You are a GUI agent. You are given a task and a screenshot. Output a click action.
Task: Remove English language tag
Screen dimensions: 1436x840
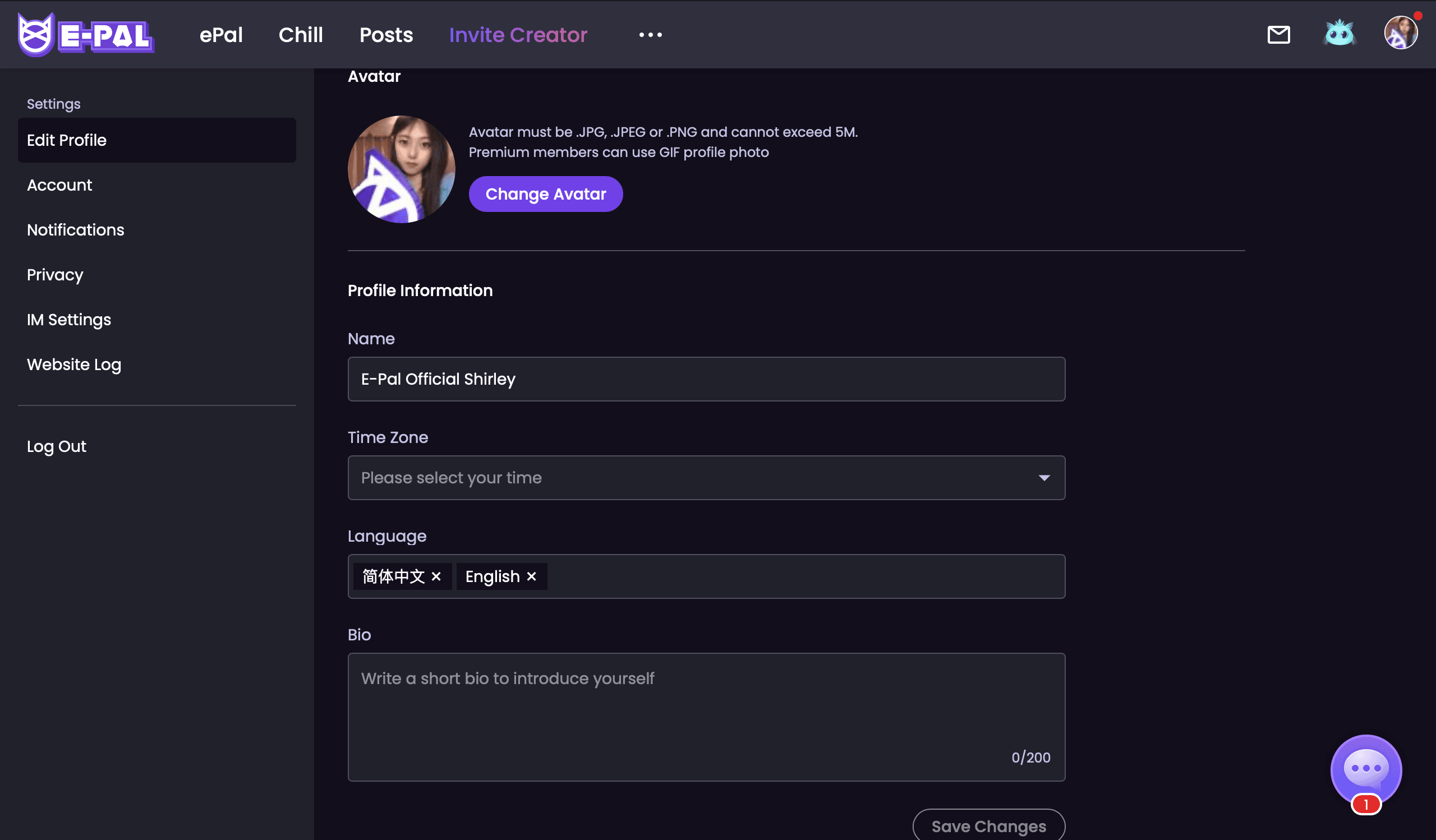531,576
